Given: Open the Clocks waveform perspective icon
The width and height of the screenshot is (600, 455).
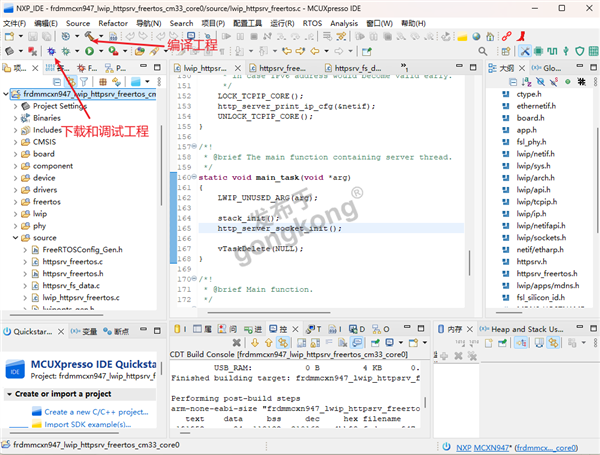Looking at the screenshot, I should [552, 51].
